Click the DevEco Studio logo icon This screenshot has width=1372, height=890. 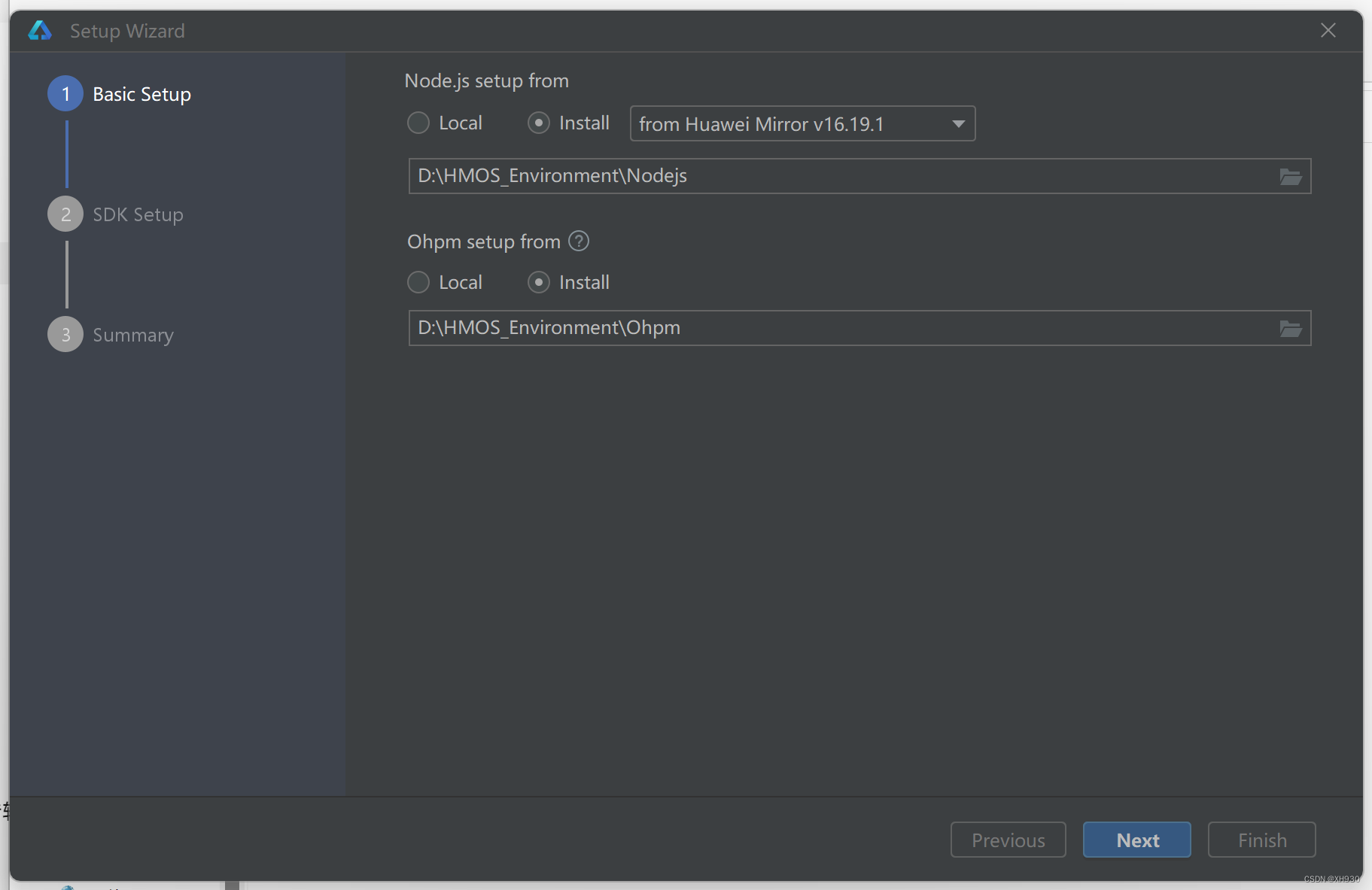(x=40, y=30)
